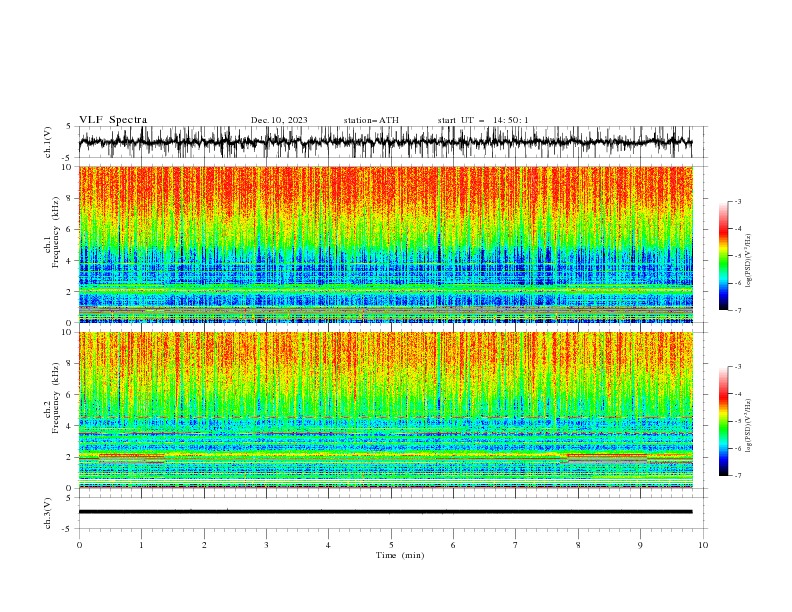The width and height of the screenshot is (792, 612).
Task: Click time axis tick label '5'
Action: (x=391, y=545)
